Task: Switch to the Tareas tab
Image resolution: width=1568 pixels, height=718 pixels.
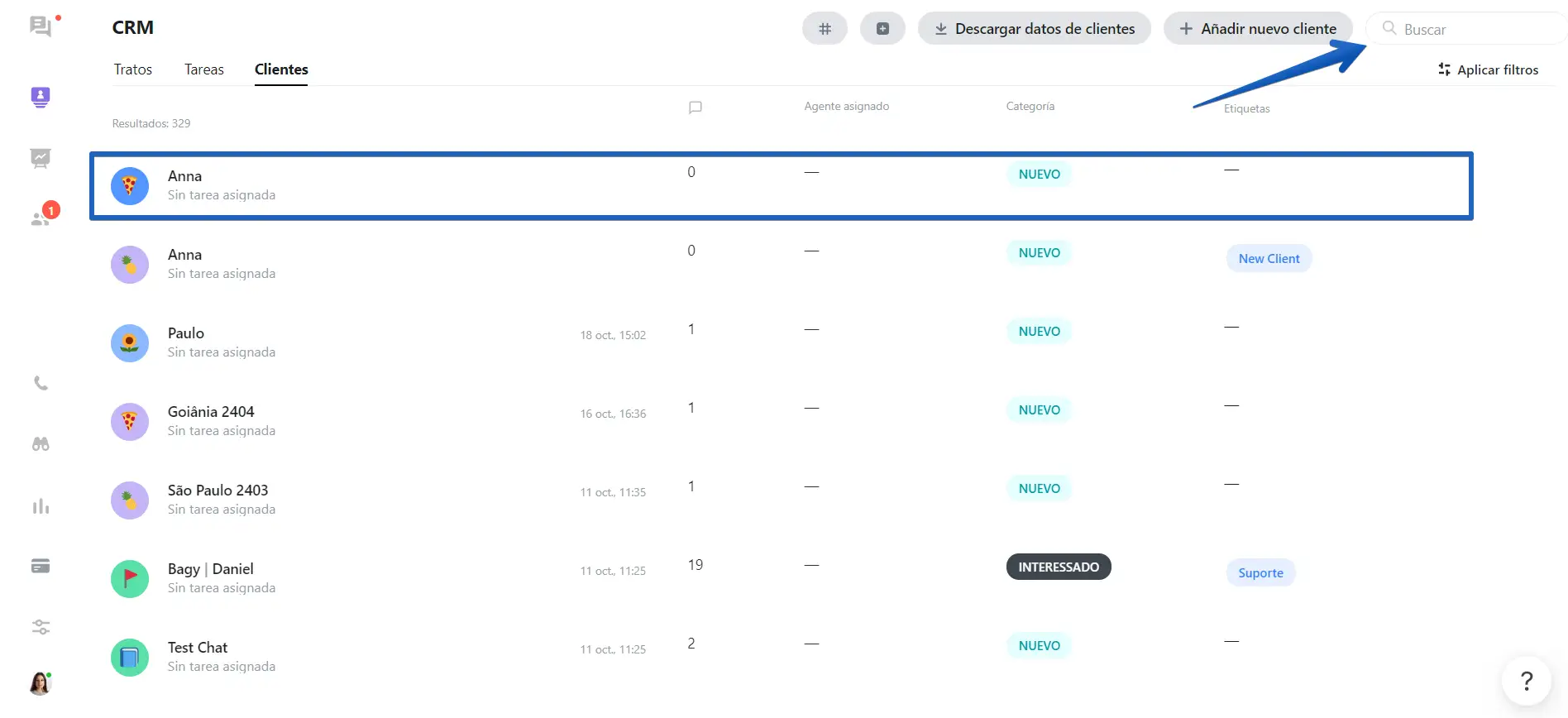Action: [x=203, y=69]
